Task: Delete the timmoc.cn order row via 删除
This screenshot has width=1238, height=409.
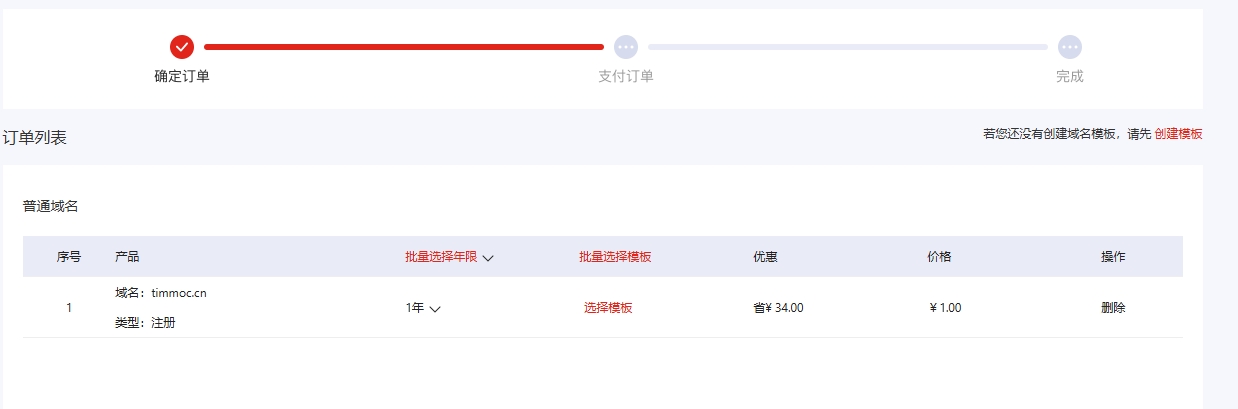Action: (1113, 308)
